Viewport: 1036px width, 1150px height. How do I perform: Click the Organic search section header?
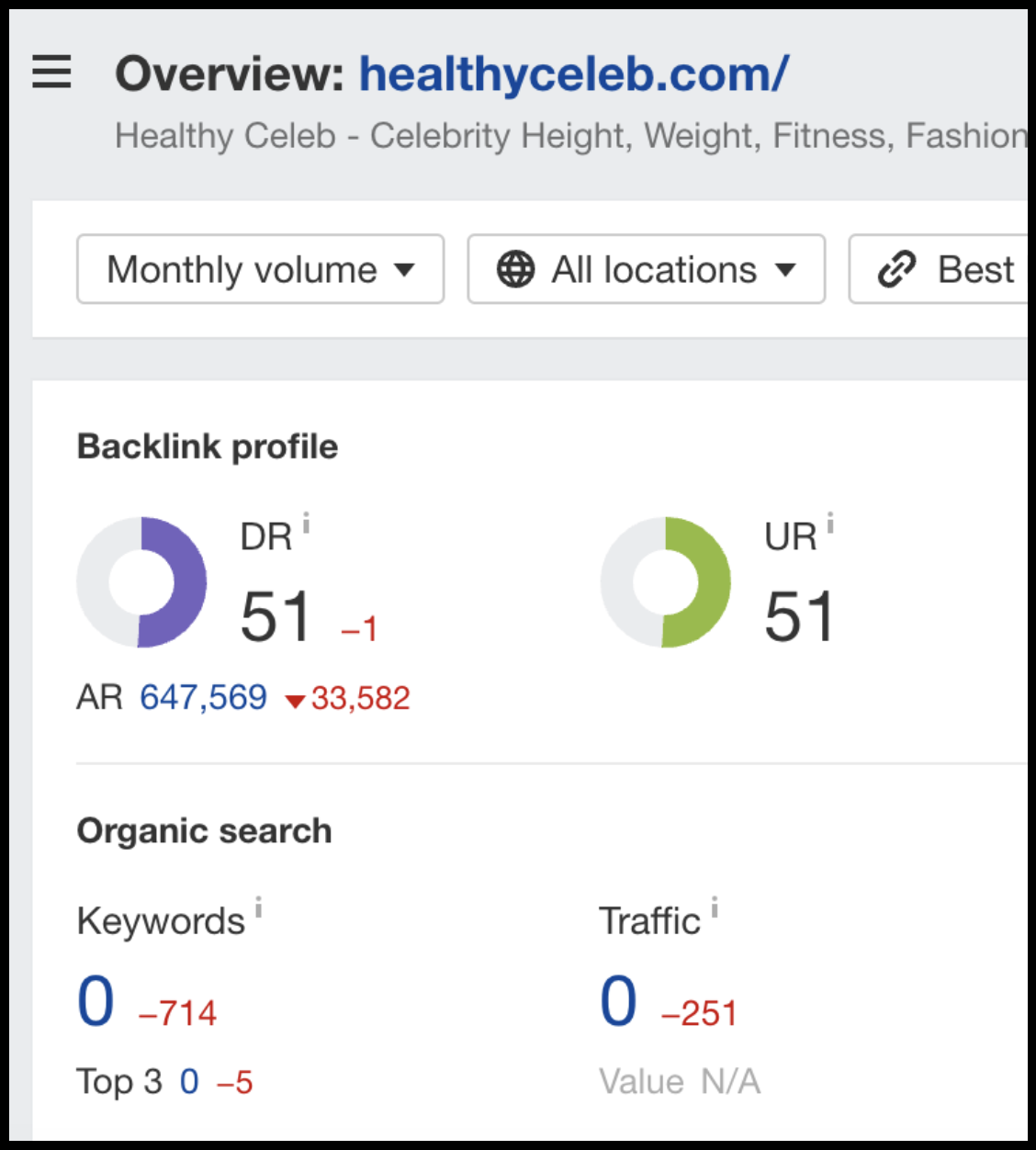click(x=206, y=829)
